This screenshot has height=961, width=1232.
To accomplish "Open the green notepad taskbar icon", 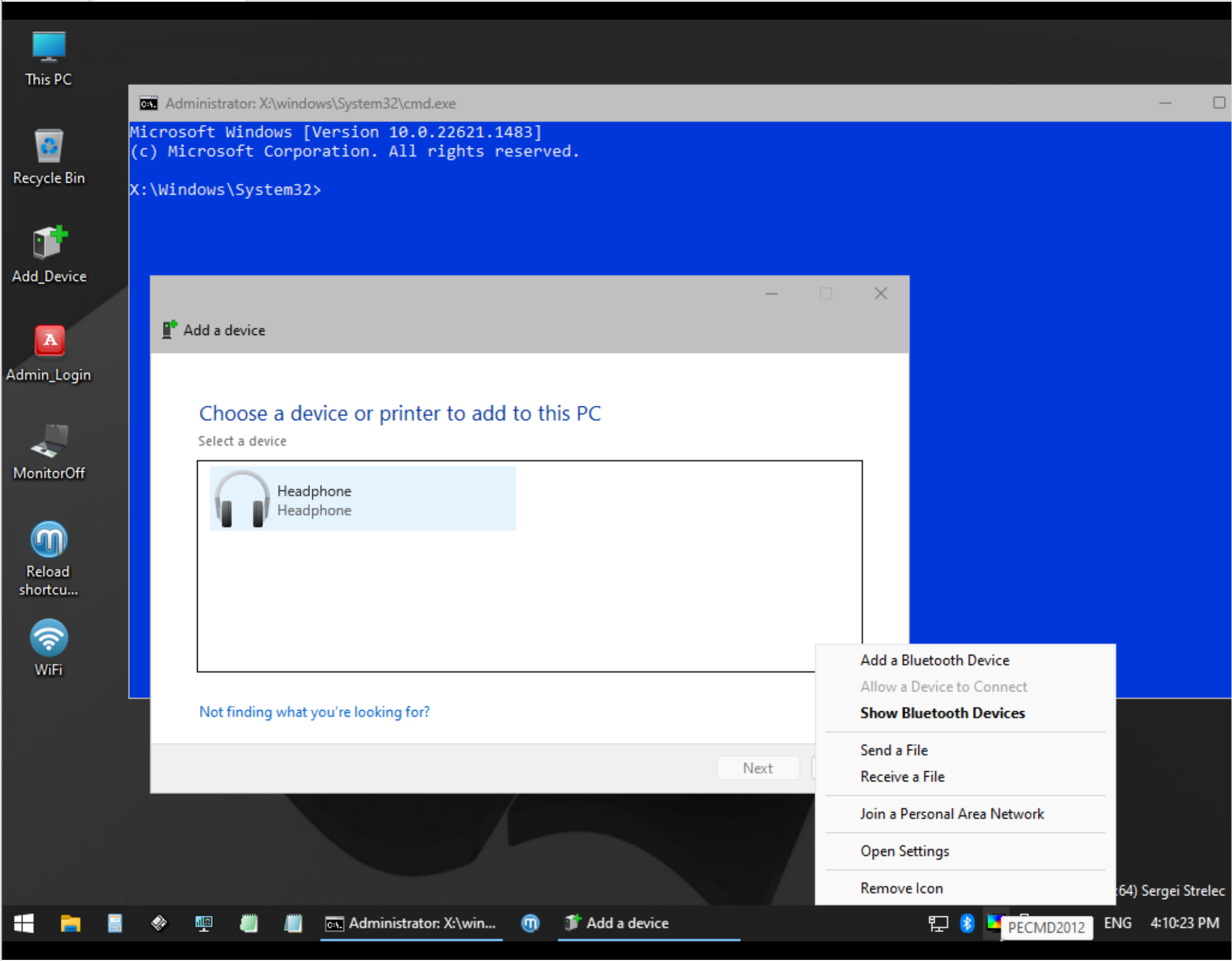I will tap(249, 923).
